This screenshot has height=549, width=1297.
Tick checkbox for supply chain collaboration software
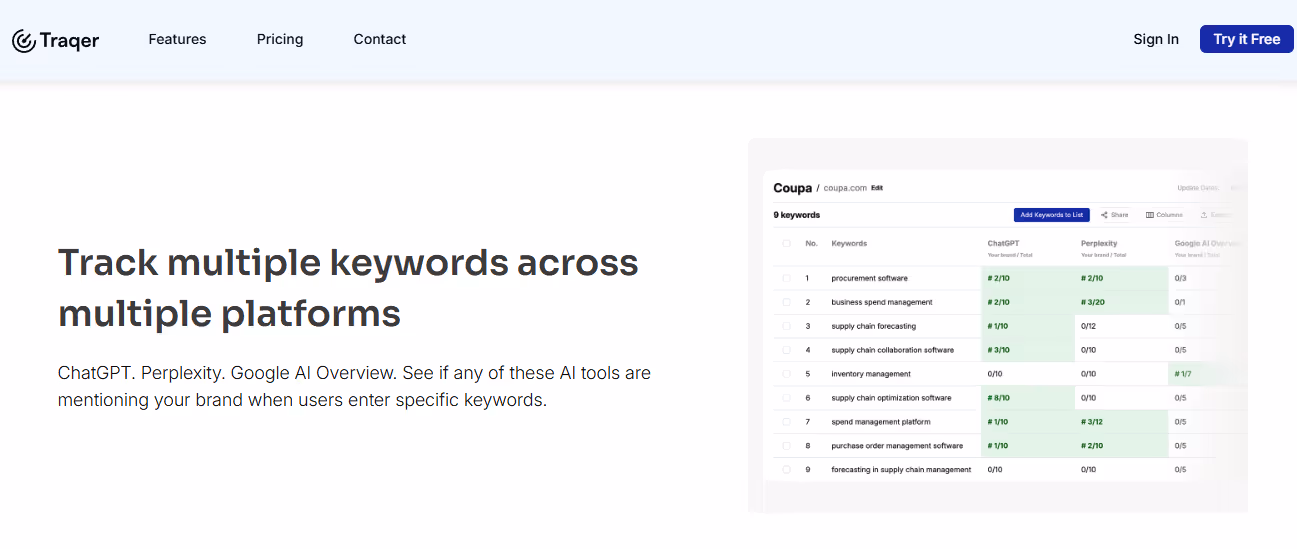pos(786,350)
